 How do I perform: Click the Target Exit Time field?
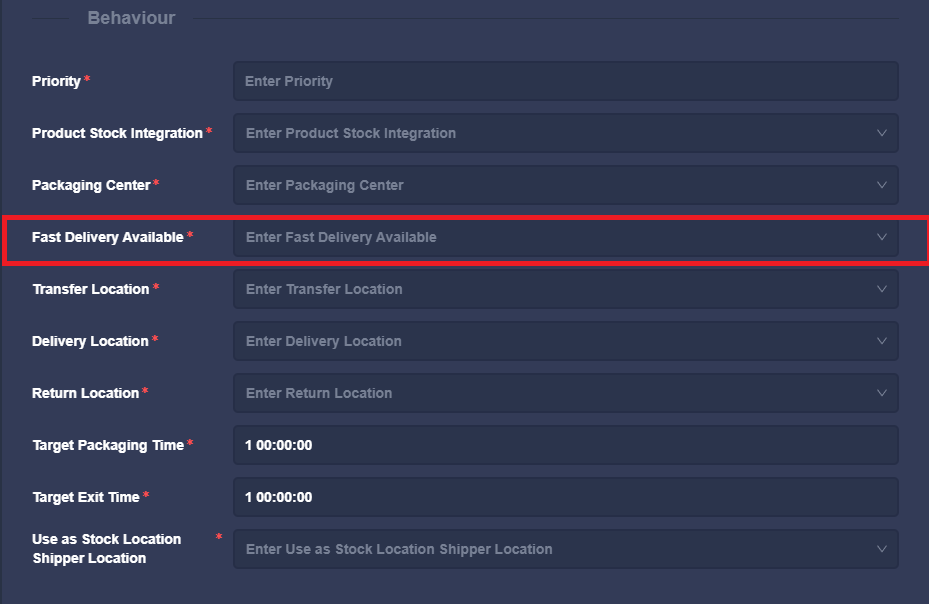566,497
